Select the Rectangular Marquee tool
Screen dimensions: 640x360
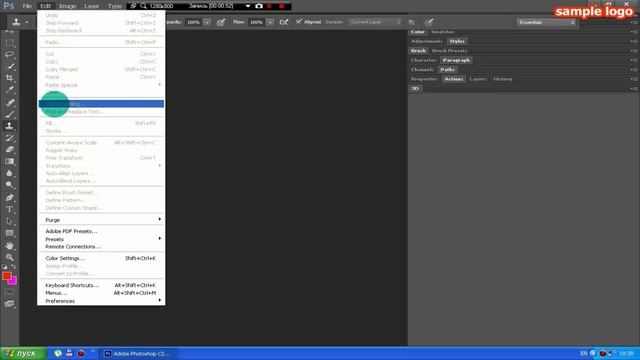[9, 43]
